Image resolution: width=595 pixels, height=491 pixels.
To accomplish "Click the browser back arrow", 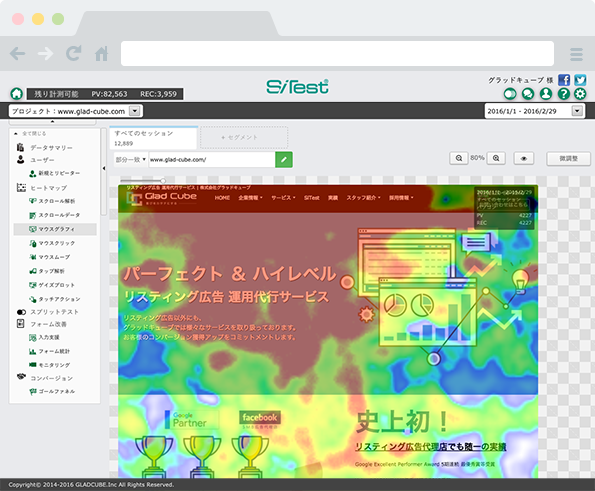I will [x=17, y=54].
